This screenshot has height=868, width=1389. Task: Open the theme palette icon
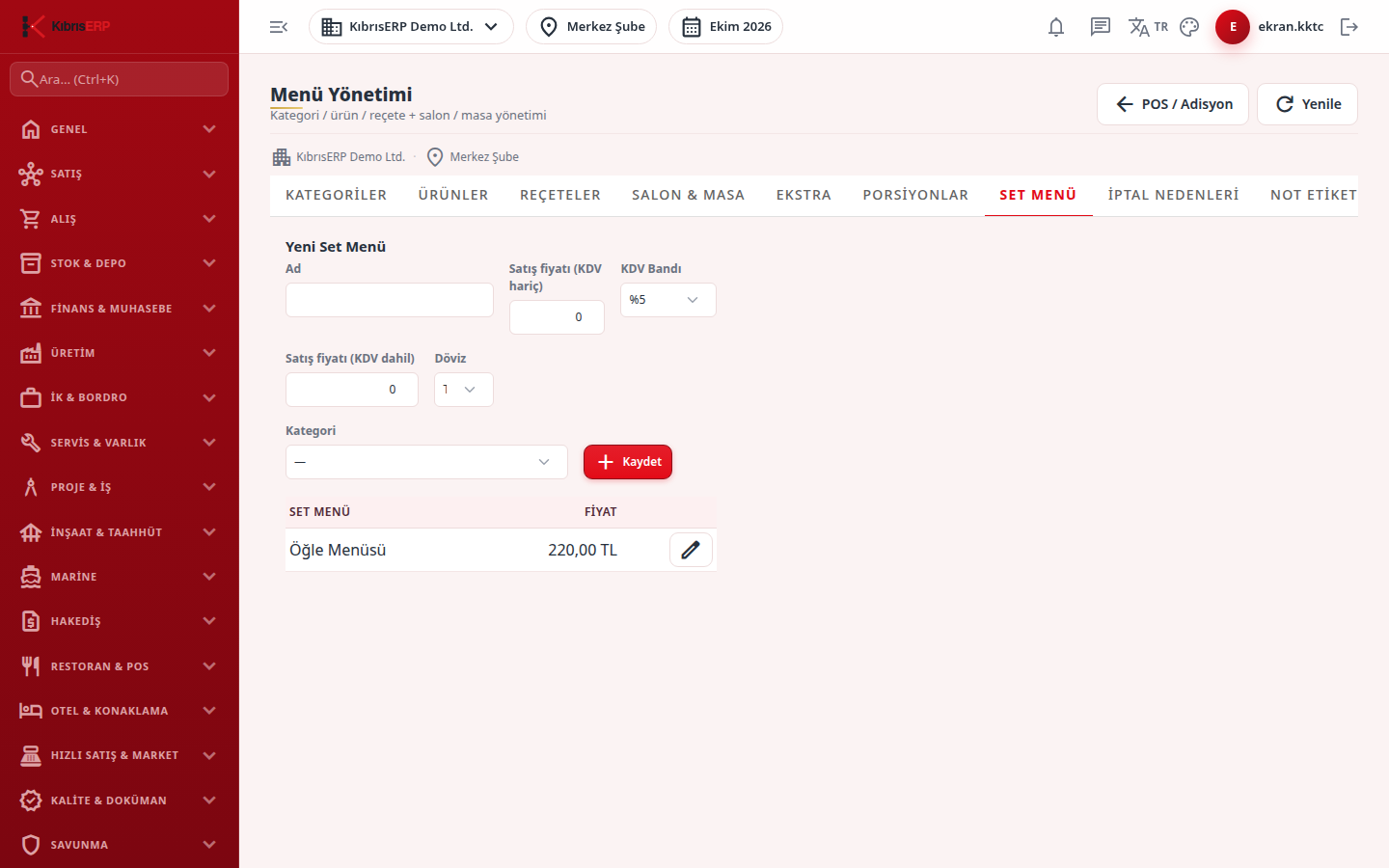(1189, 27)
